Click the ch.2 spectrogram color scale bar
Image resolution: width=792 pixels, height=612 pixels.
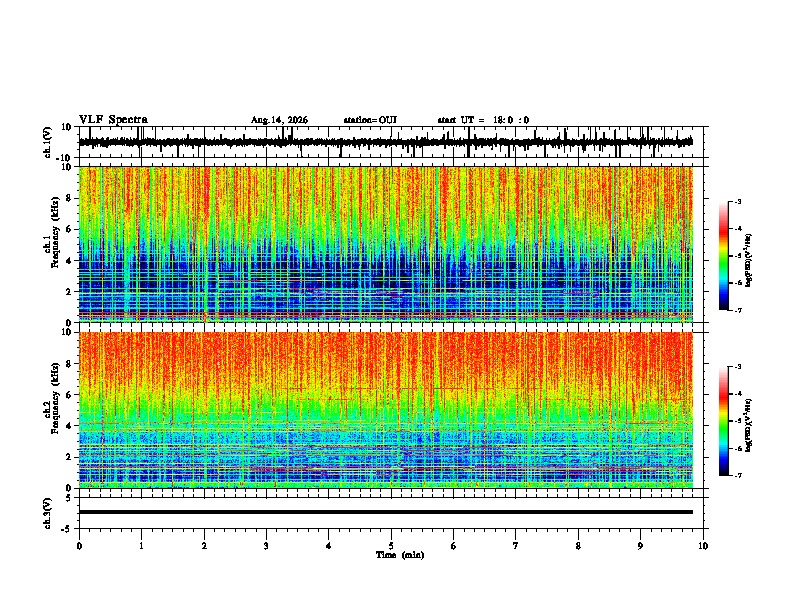tap(723, 421)
